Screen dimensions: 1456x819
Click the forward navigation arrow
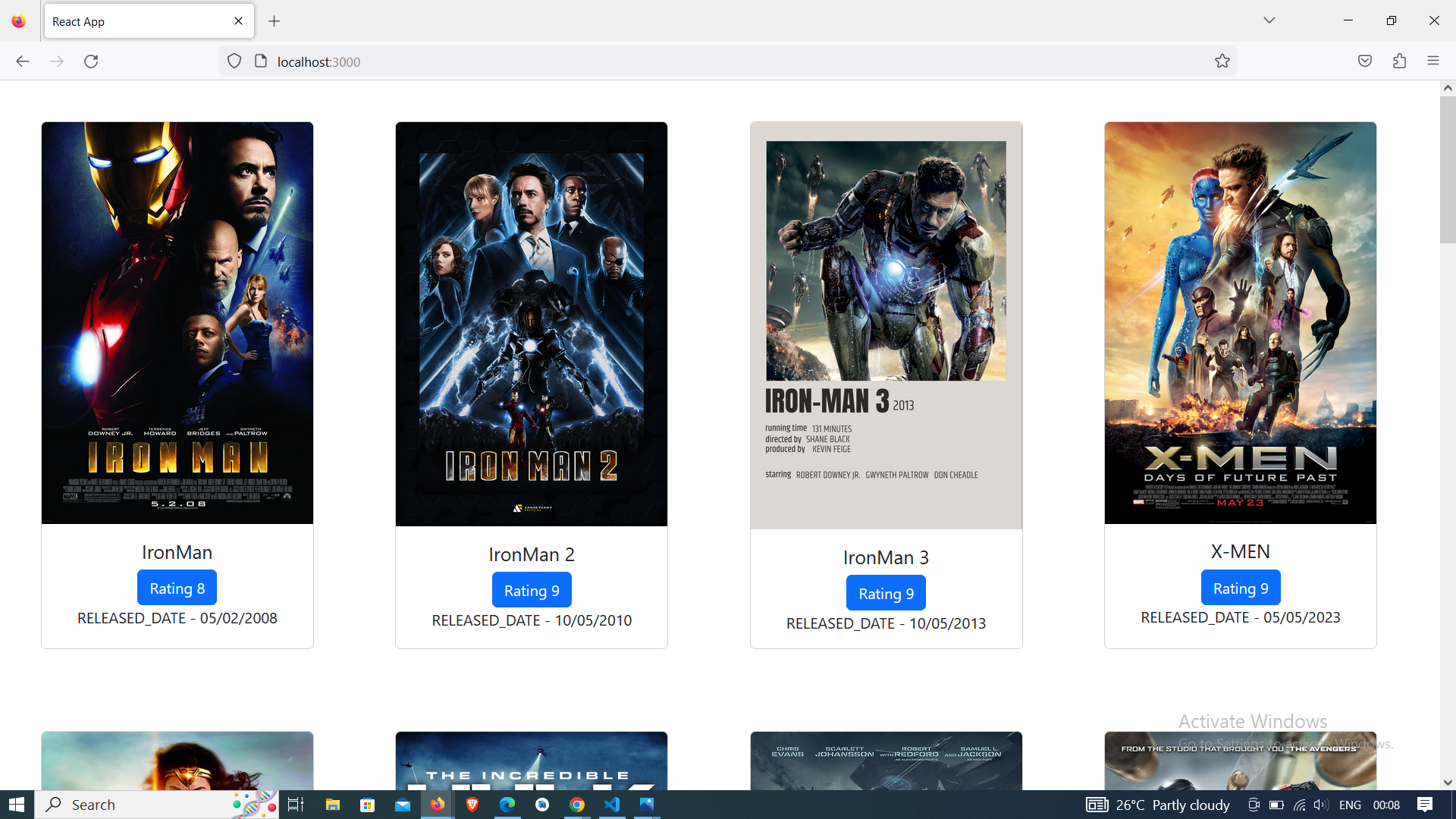(x=57, y=61)
